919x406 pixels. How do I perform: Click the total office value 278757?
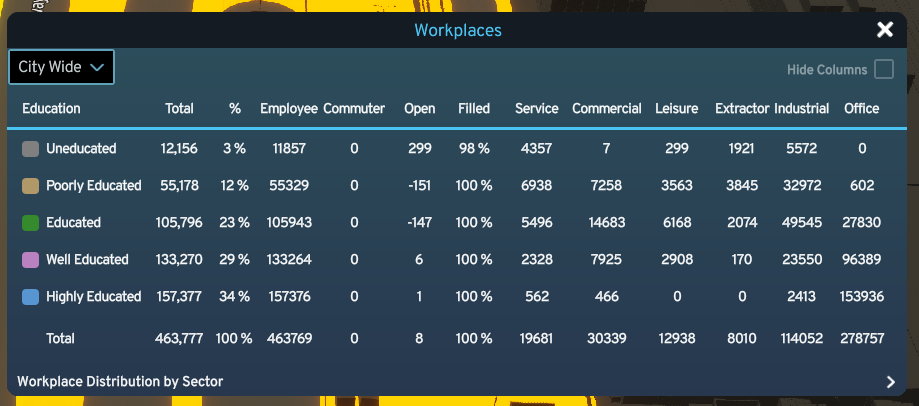(862, 339)
